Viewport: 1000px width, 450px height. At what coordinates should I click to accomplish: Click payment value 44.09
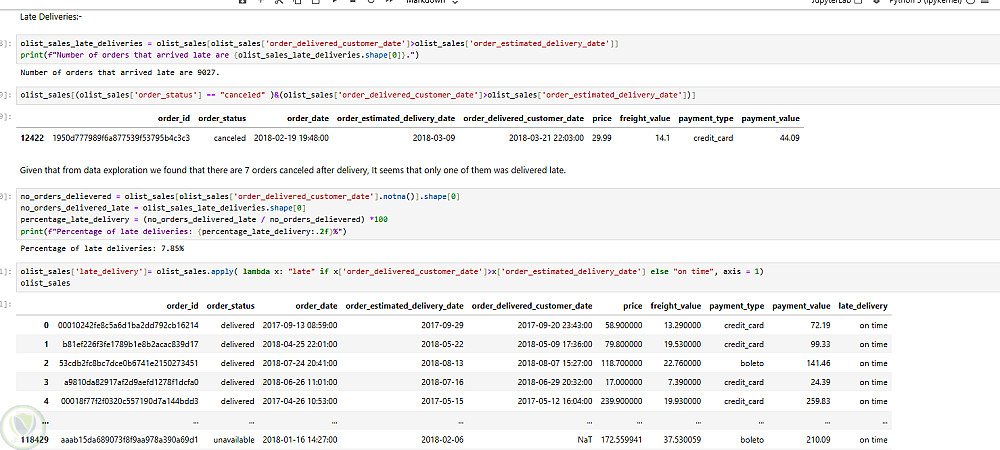click(790, 138)
